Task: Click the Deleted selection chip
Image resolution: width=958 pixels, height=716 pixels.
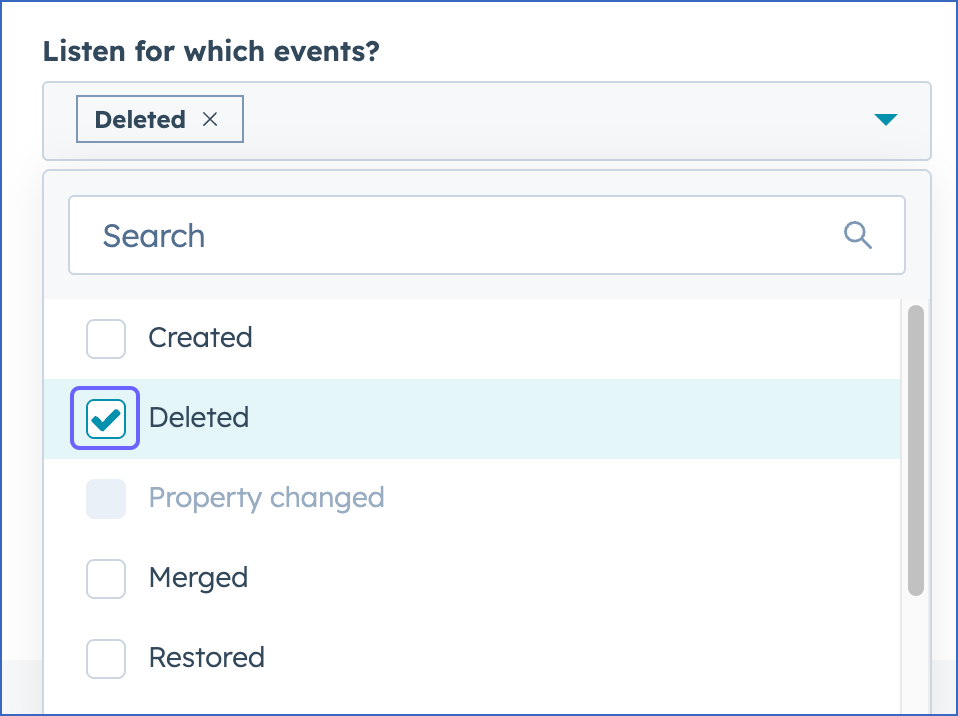Action: [x=140, y=119]
